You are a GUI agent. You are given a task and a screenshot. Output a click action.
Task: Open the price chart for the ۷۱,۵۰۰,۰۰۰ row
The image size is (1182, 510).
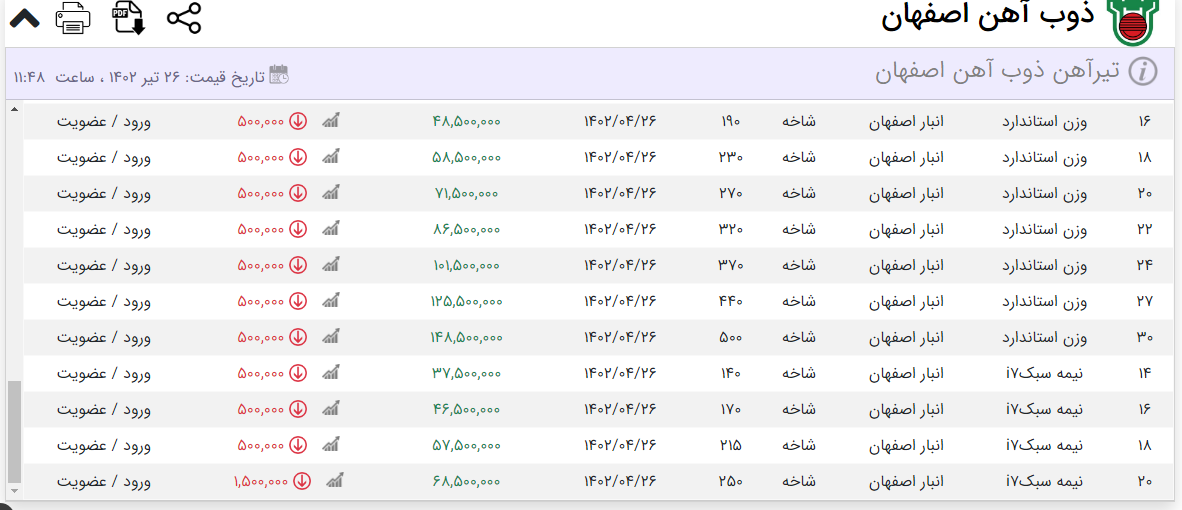[330, 194]
